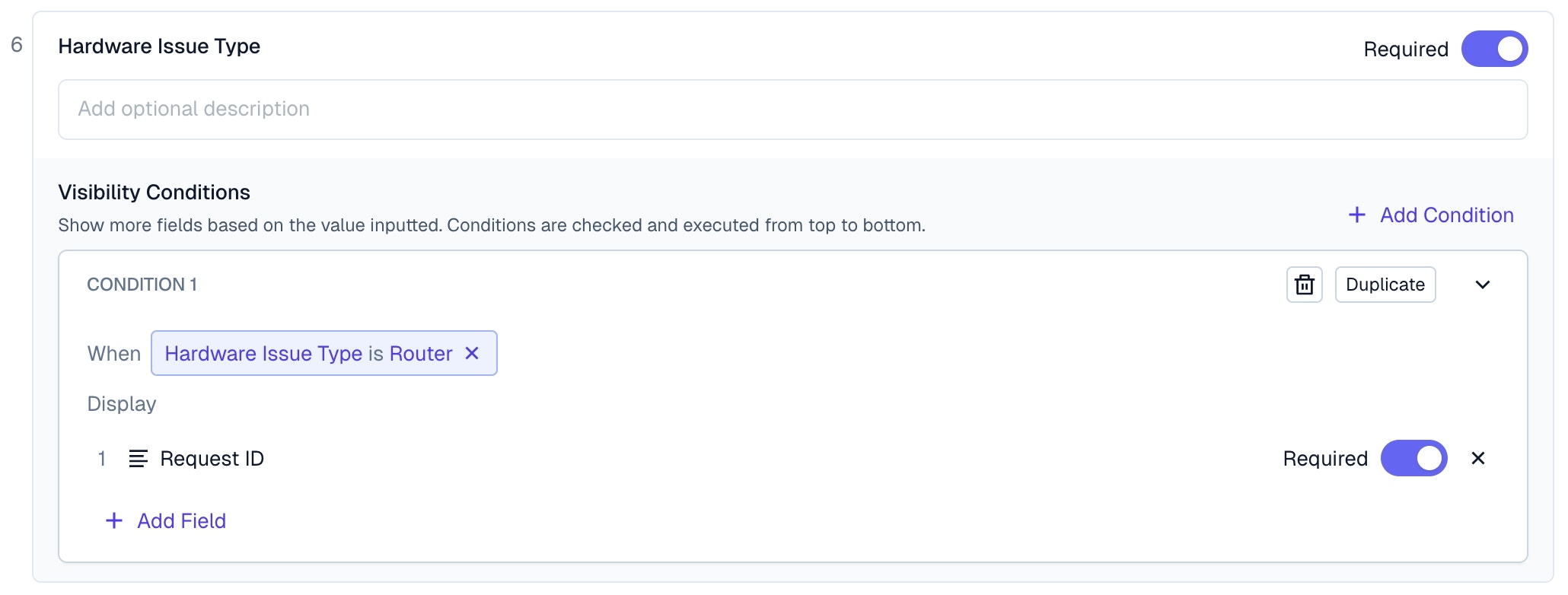Click row number 1 beside Request ID

click(x=101, y=458)
